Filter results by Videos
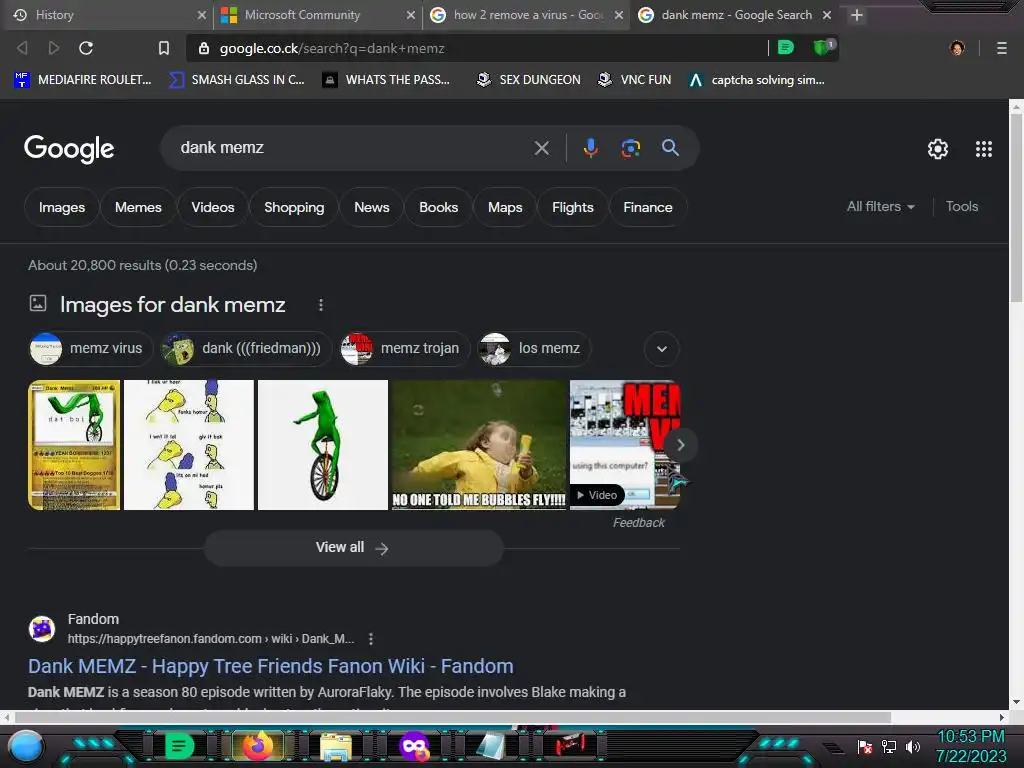The image size is (1024, 768). [212, 207]
